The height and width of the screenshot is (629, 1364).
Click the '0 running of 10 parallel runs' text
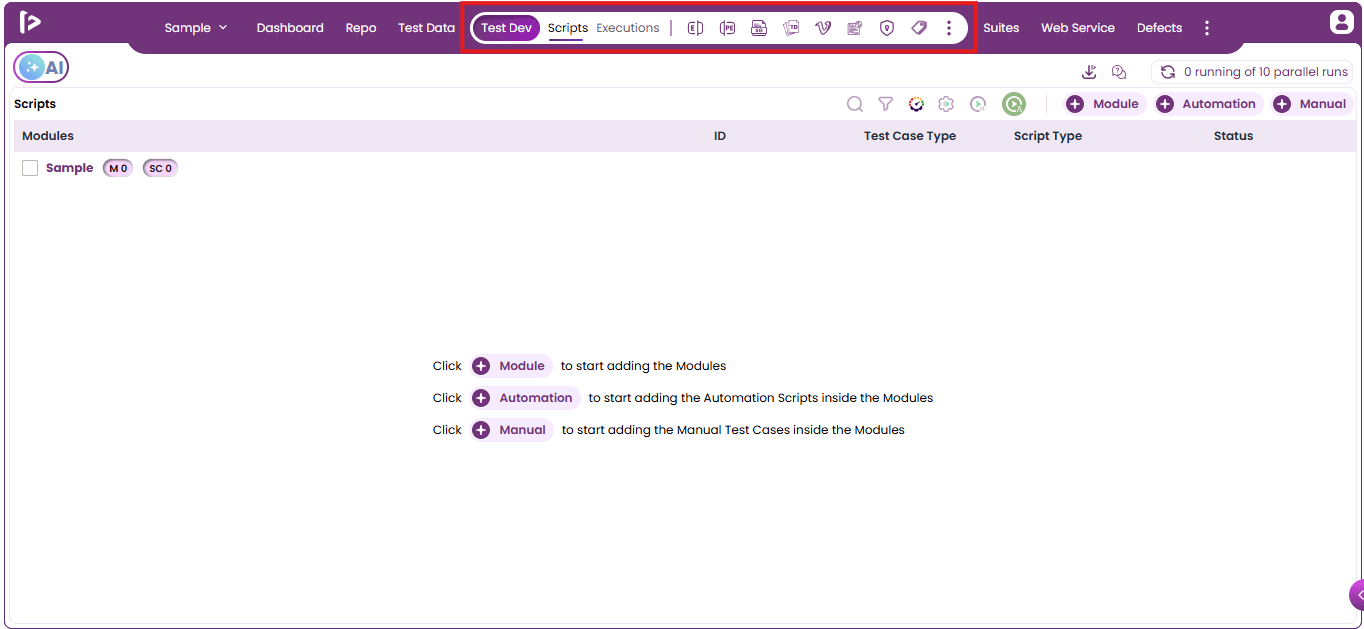click(x=1266, y=72)
